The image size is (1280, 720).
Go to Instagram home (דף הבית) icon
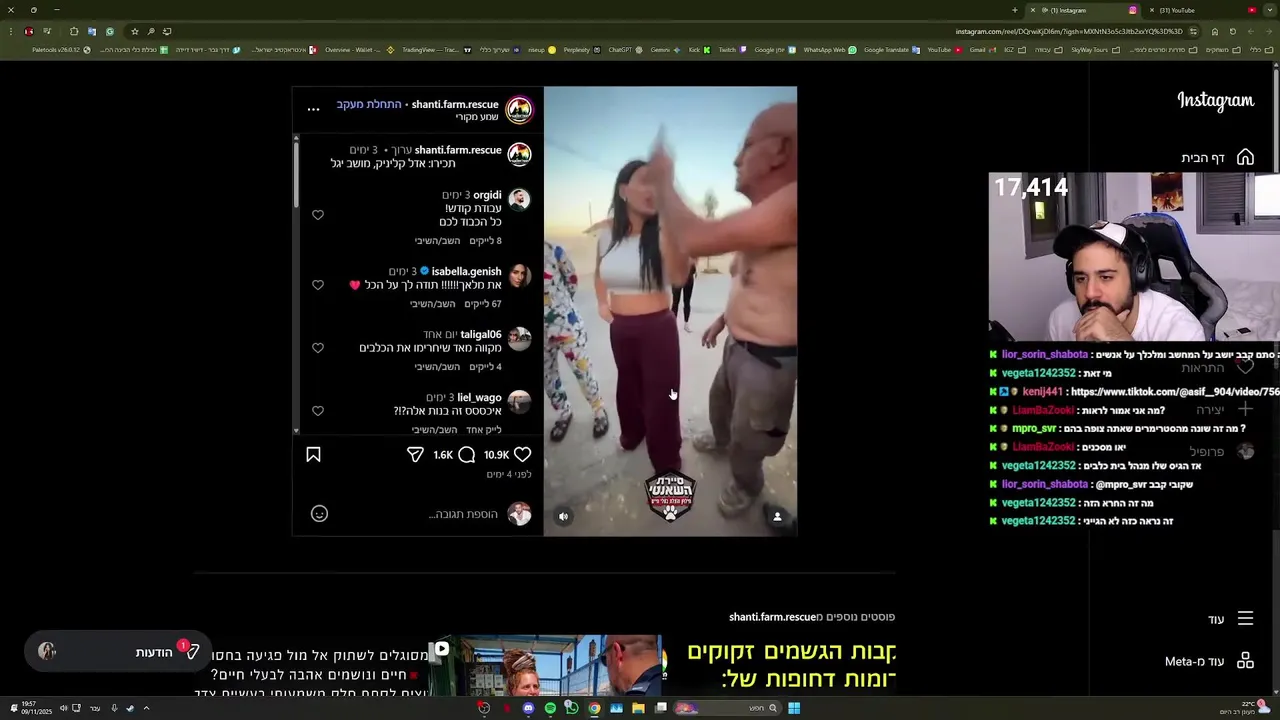[x=1245, y=157]
